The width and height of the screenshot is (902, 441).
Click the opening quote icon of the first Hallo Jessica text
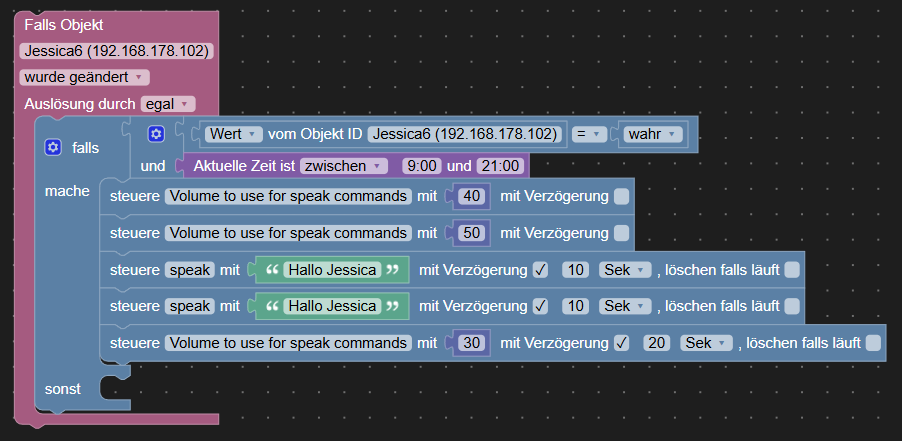[x=268, y=269]
